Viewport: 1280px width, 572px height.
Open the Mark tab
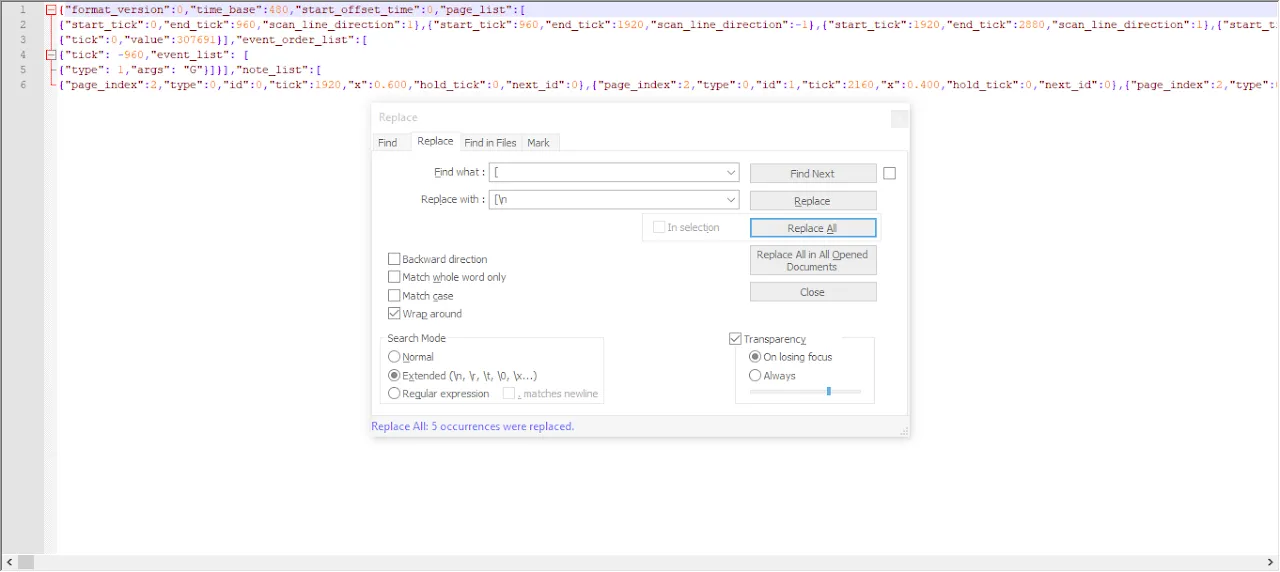[x=538, y=143]
